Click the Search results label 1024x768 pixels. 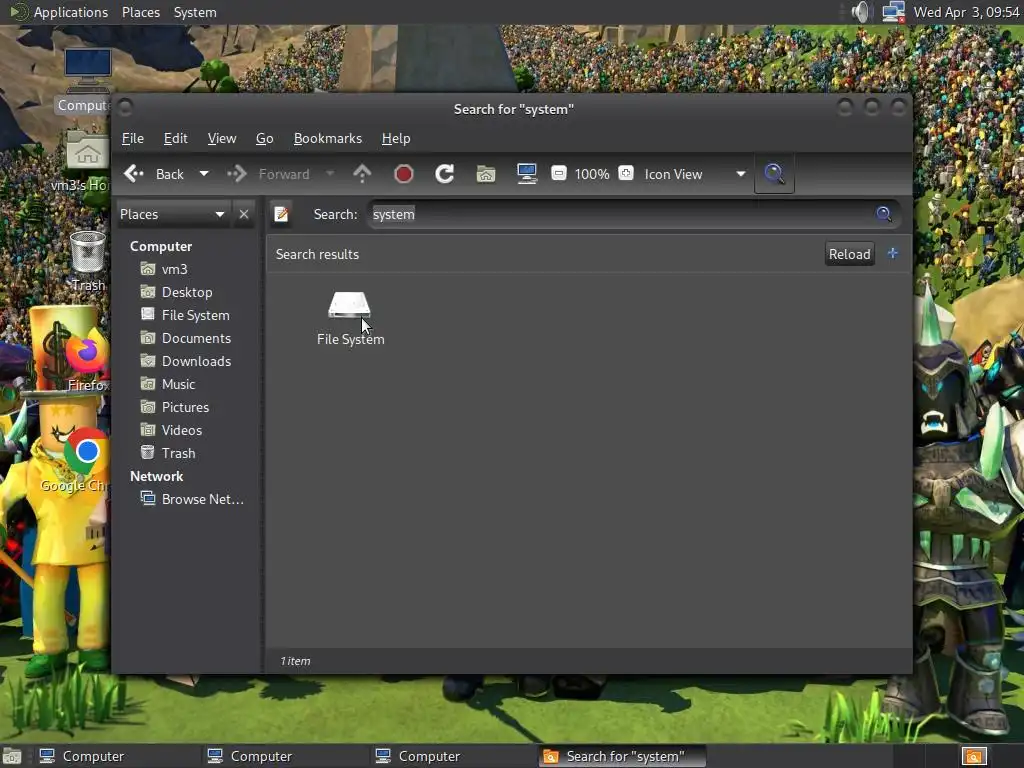[317, 254]
